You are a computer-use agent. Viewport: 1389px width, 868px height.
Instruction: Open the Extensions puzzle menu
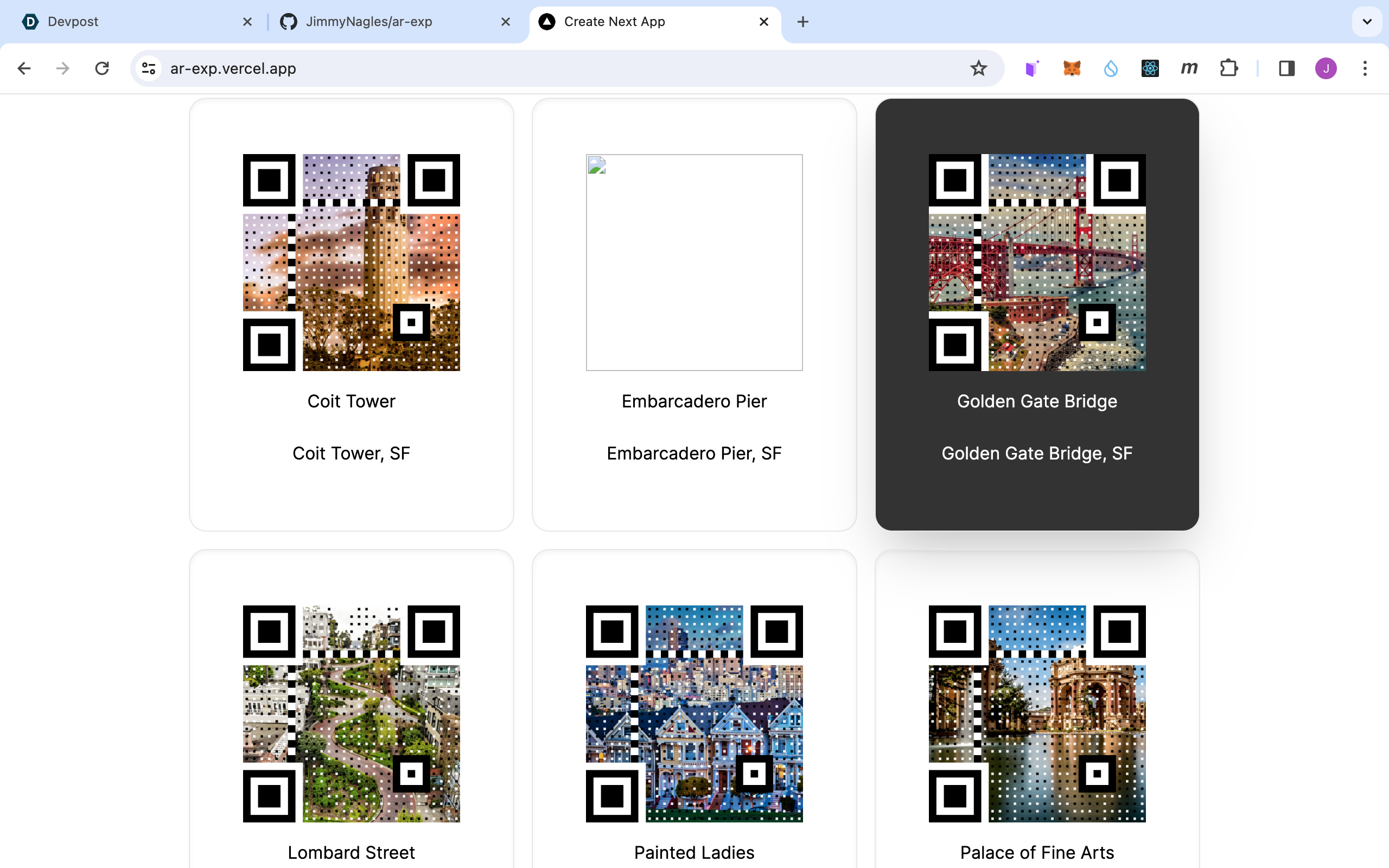(1228, 68)
